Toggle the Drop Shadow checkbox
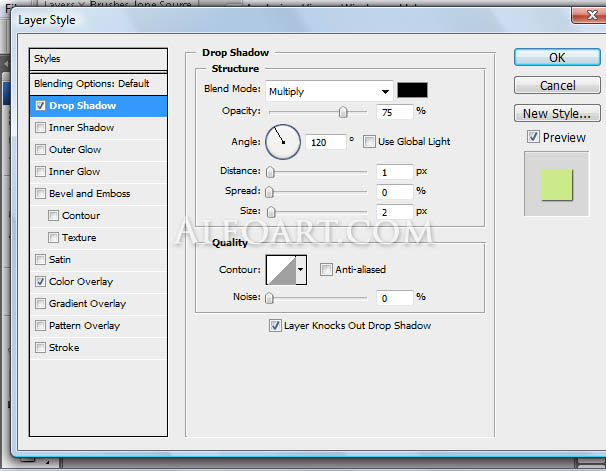 tap(41, 105)
